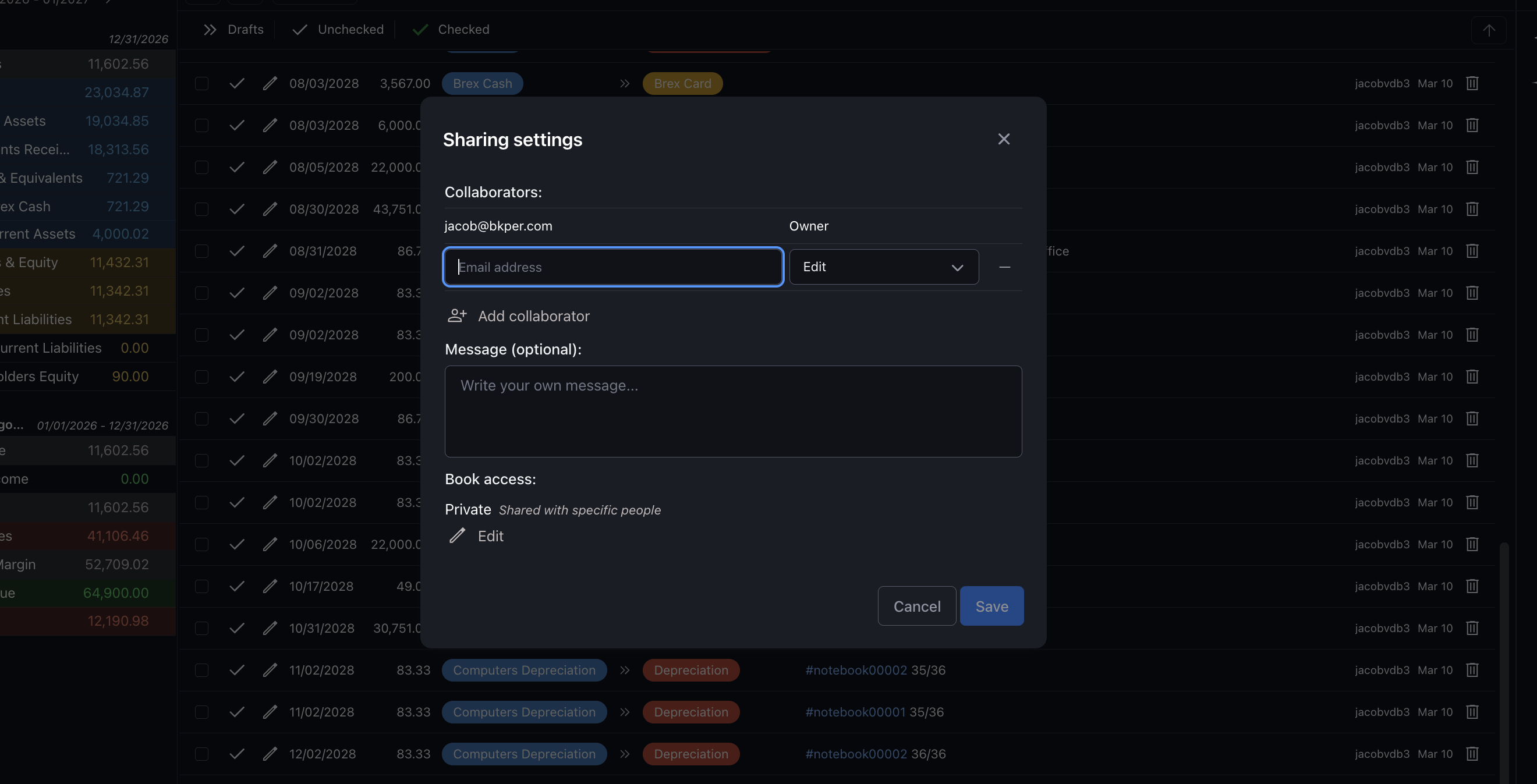The height and width of the screenshot is (784, 1537).
Task: Select collaborator jacob@bkper.com
Action: coord(498,226)
